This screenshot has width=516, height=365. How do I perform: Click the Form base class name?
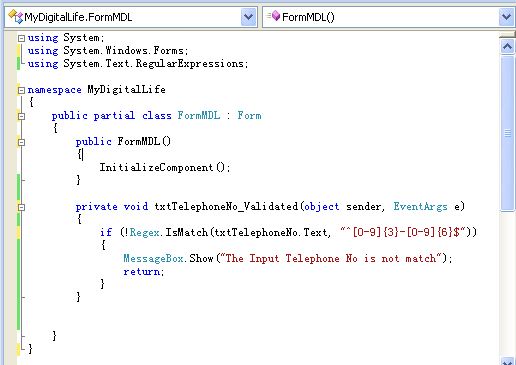coord(249,116)
